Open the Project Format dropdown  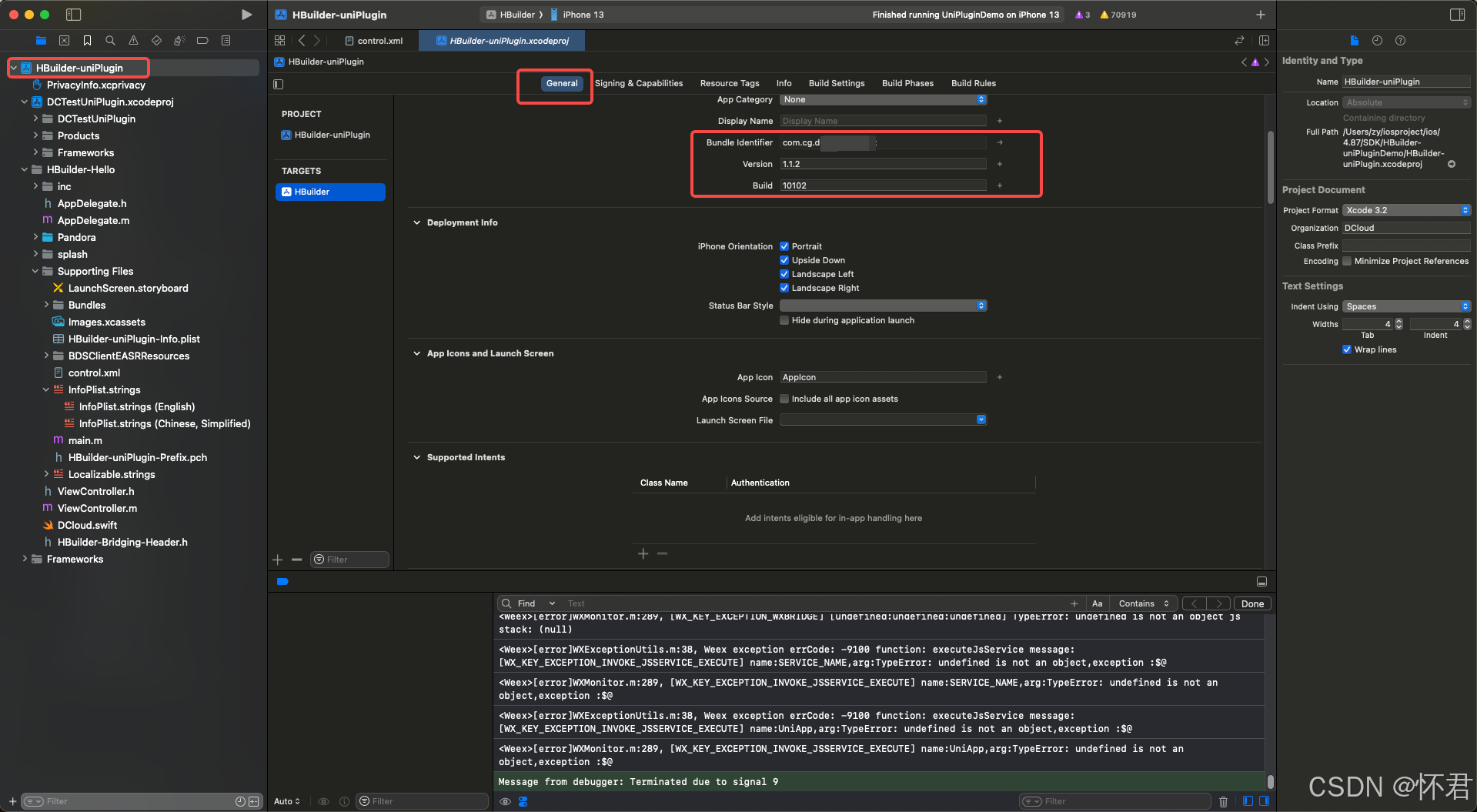coord(1406,210)
